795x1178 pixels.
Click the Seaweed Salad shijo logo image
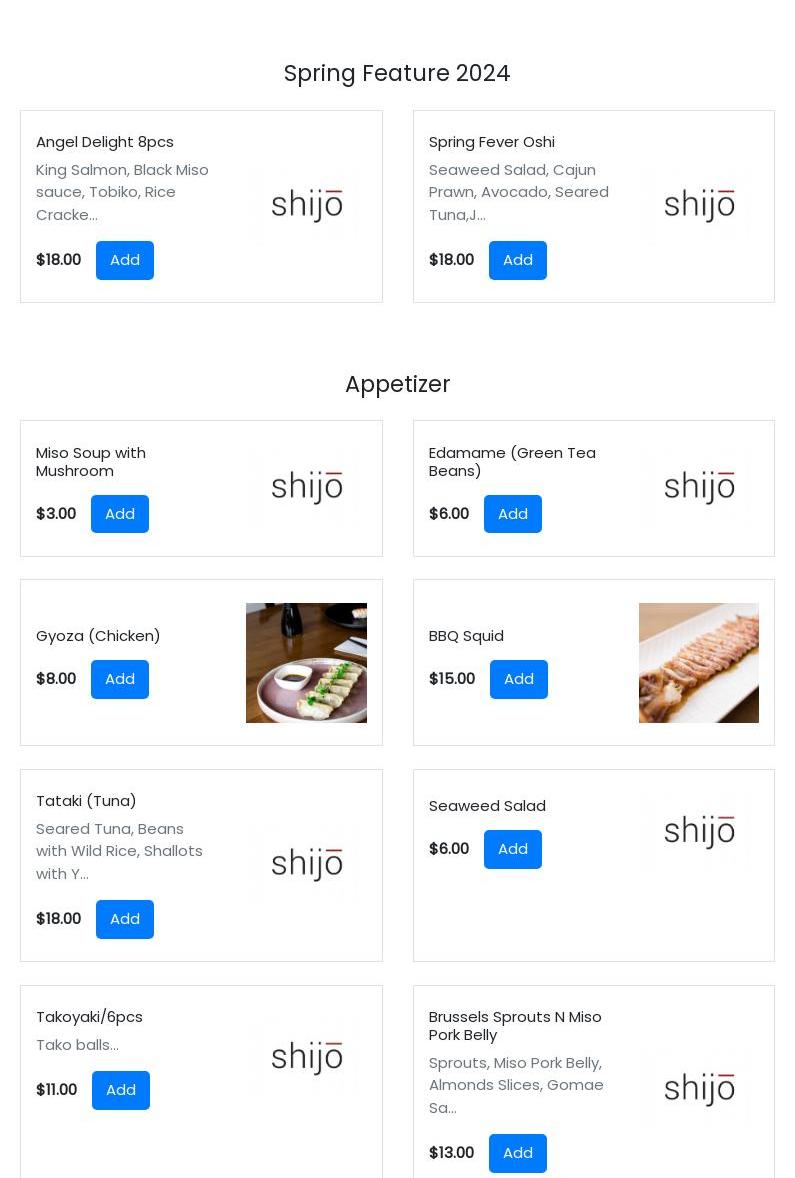(699, 831)
